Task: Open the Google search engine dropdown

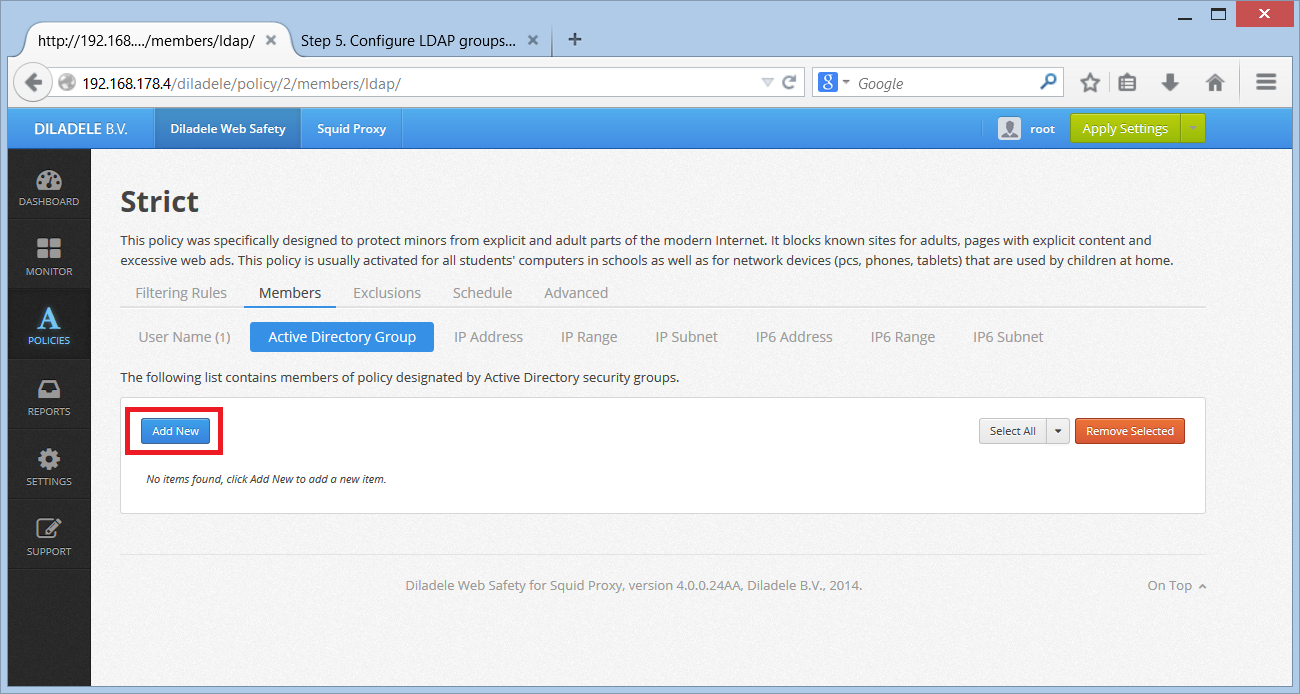Action: [834, 83]
